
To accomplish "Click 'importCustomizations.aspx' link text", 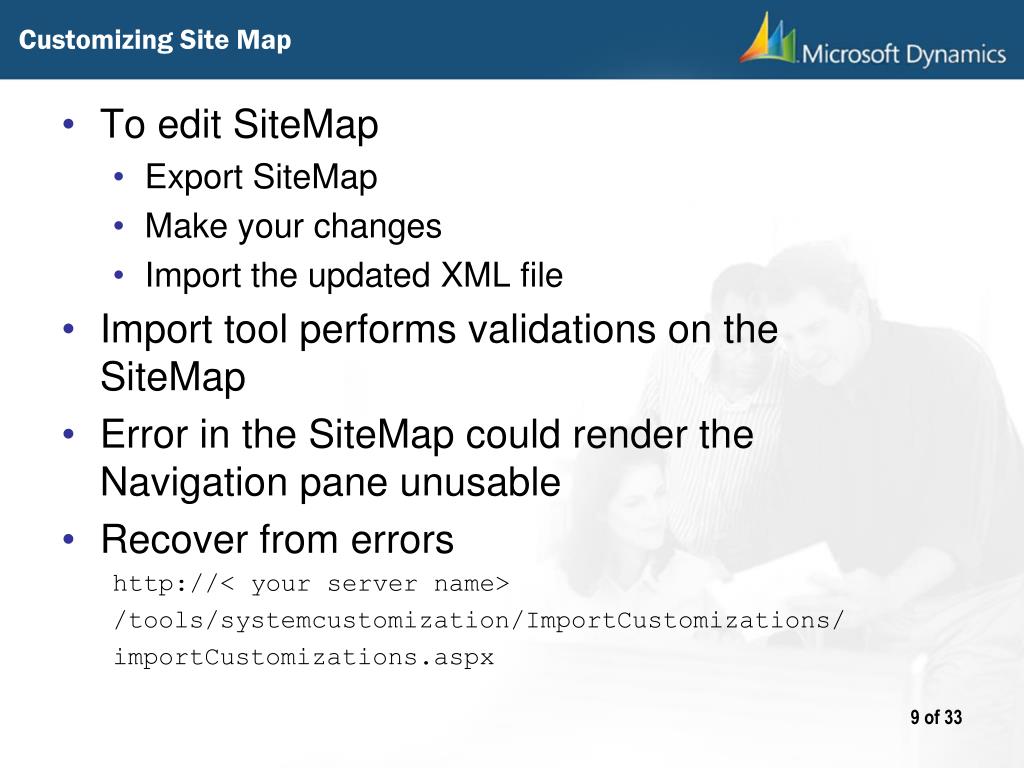I will (304, 656).
